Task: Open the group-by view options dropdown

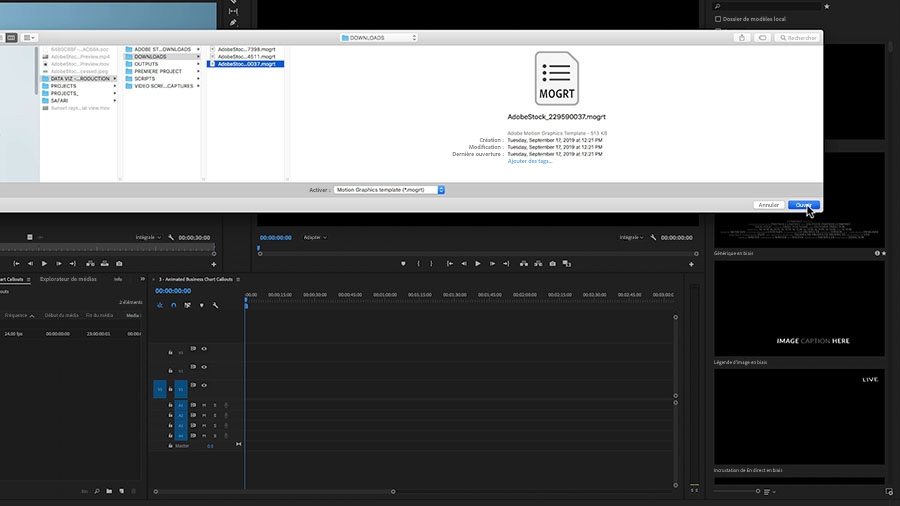Action: click(x=29, y=38)
